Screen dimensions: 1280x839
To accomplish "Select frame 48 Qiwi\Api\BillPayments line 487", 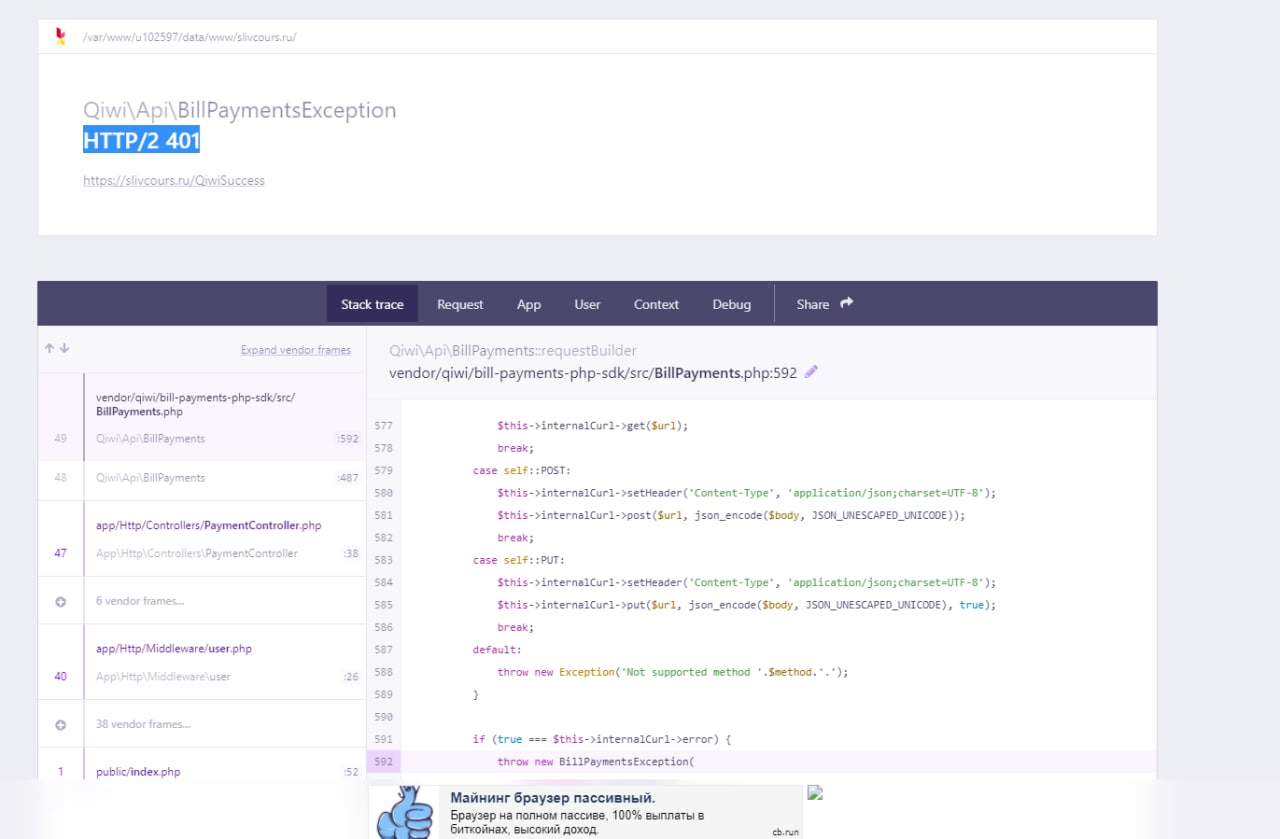I will [x=202, y=478].
